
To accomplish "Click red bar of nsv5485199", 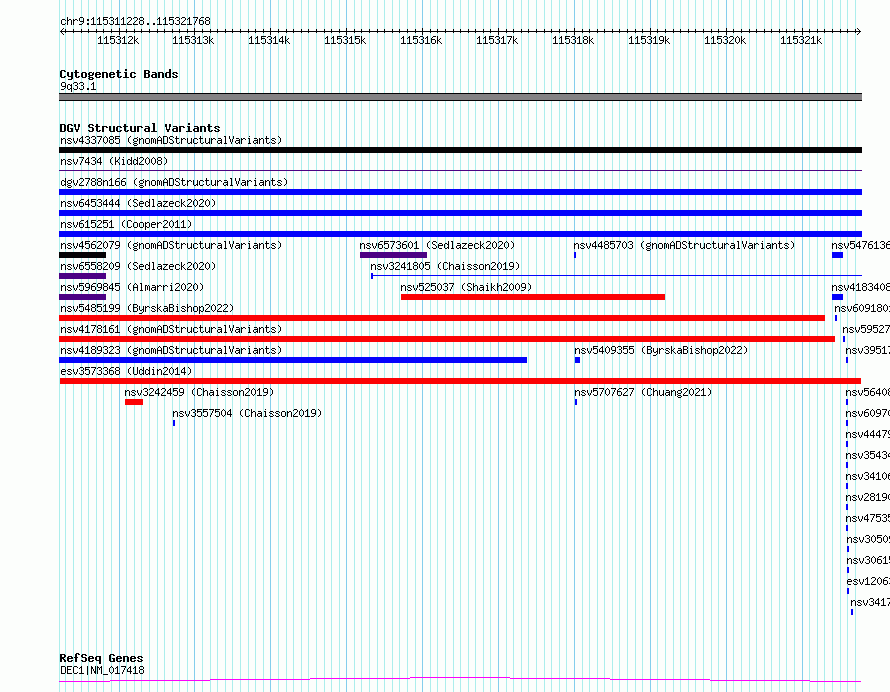I will point(442,318).
